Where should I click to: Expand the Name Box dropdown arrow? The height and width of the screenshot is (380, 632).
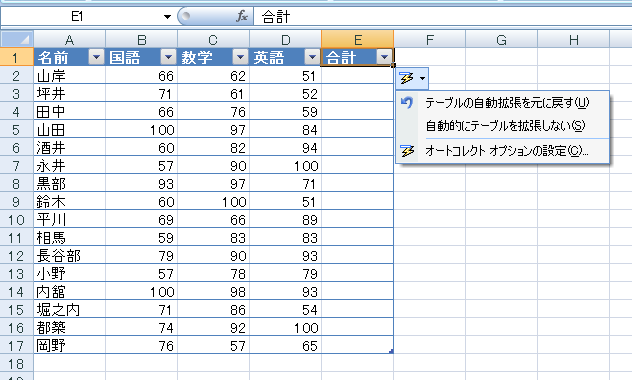[x=167, y=17]
